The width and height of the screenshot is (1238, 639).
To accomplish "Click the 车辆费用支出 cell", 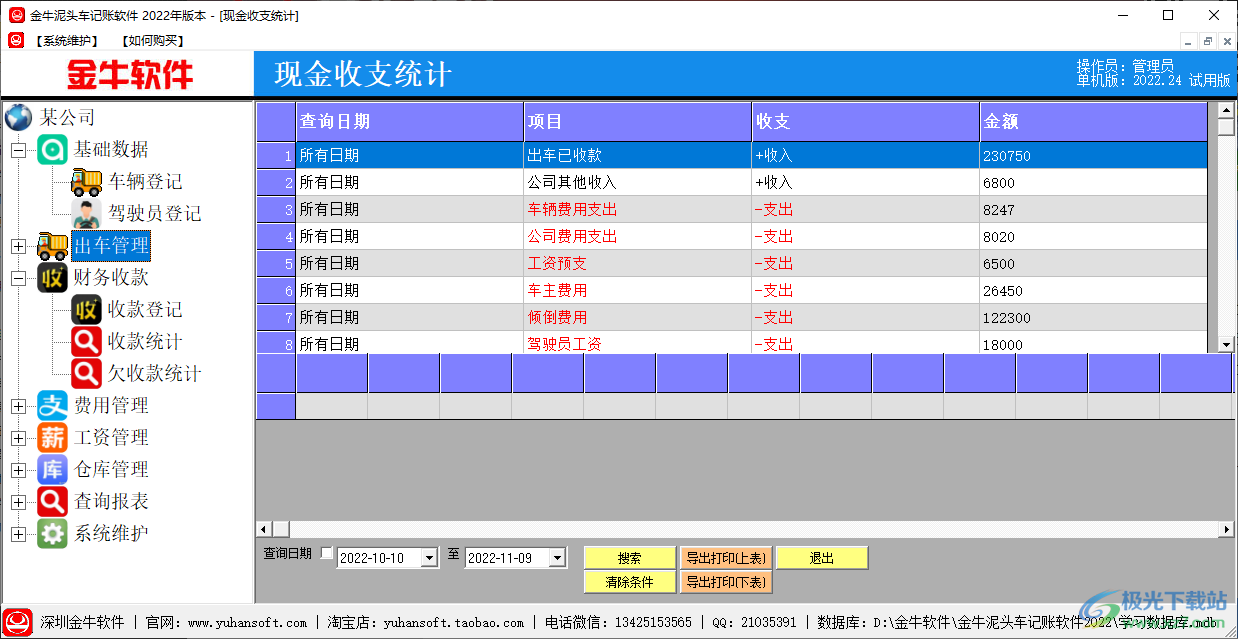I will tap(638, 210).
